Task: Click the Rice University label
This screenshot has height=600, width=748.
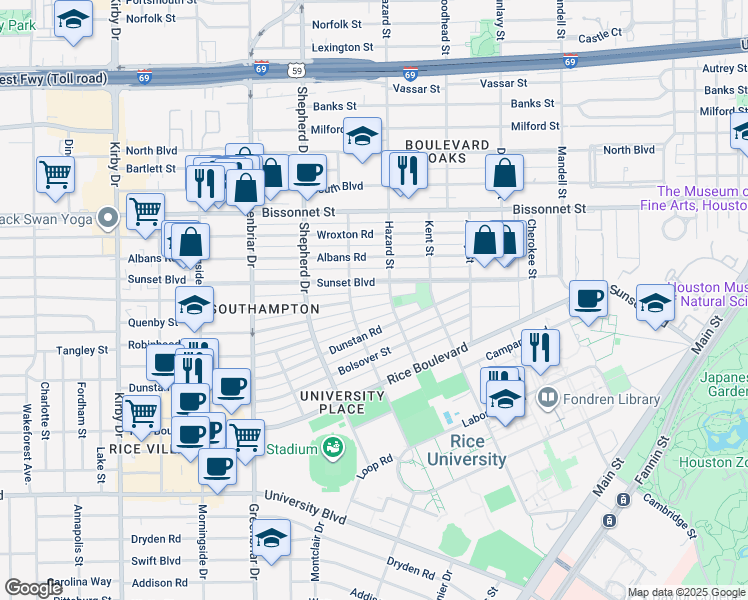Action: 466,450
